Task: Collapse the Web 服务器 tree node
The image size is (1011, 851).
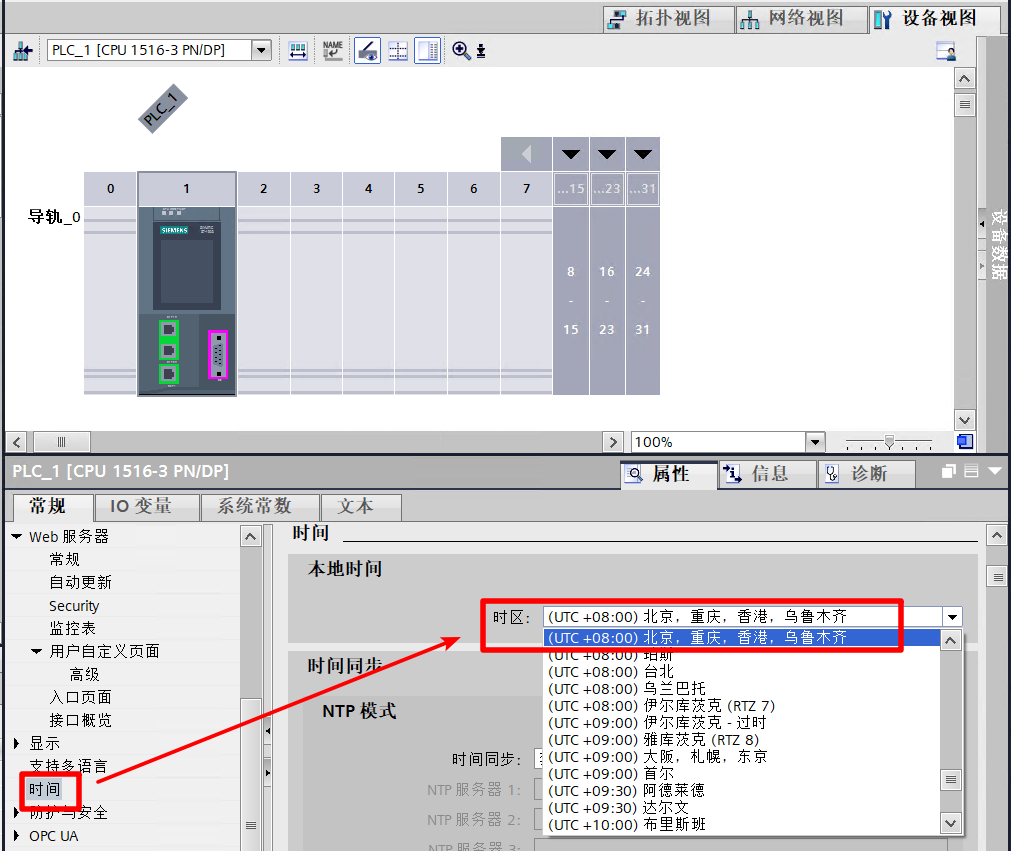Action: pyautogui.click(x=17, y=536)
